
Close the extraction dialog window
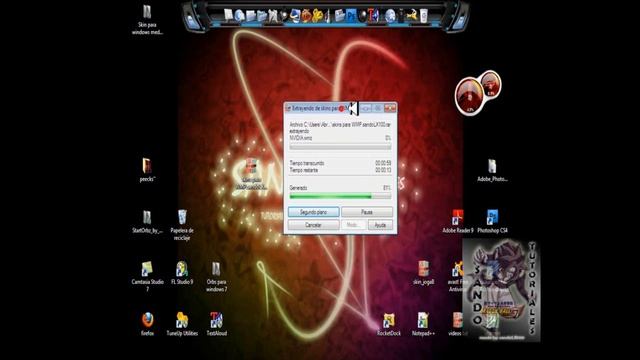[x=390, y=108]
